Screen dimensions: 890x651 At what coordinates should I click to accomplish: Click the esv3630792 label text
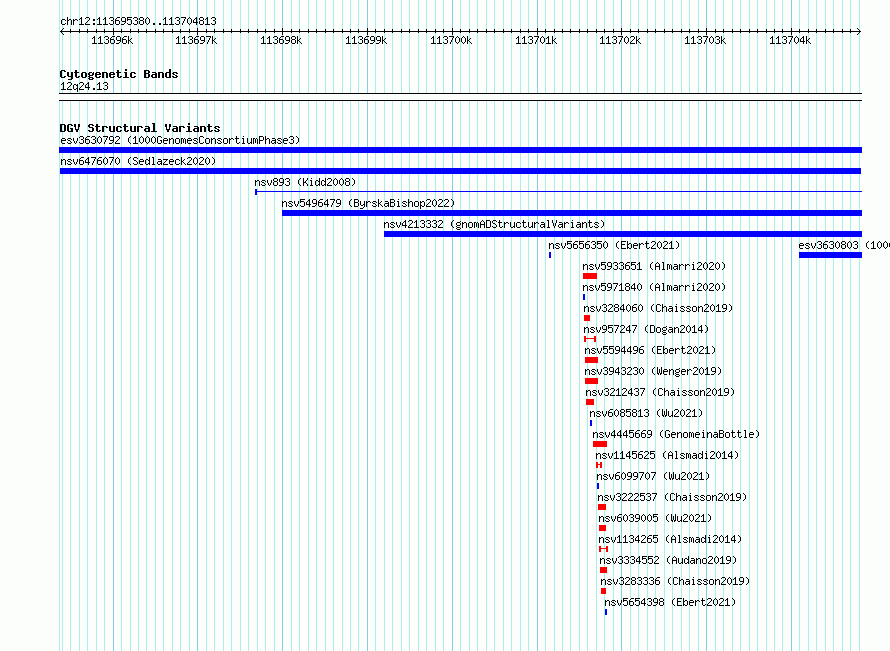[x=180, y=140]
